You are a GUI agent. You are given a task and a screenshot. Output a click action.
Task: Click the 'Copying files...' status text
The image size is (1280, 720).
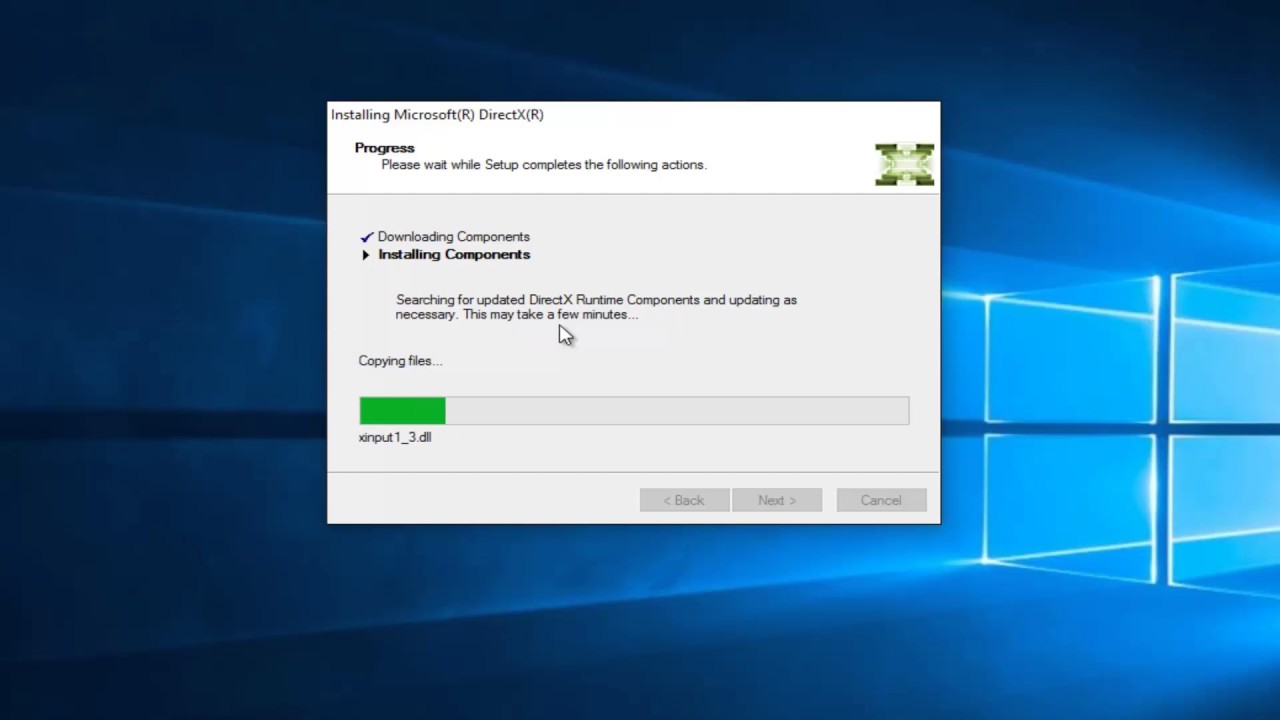400,361
